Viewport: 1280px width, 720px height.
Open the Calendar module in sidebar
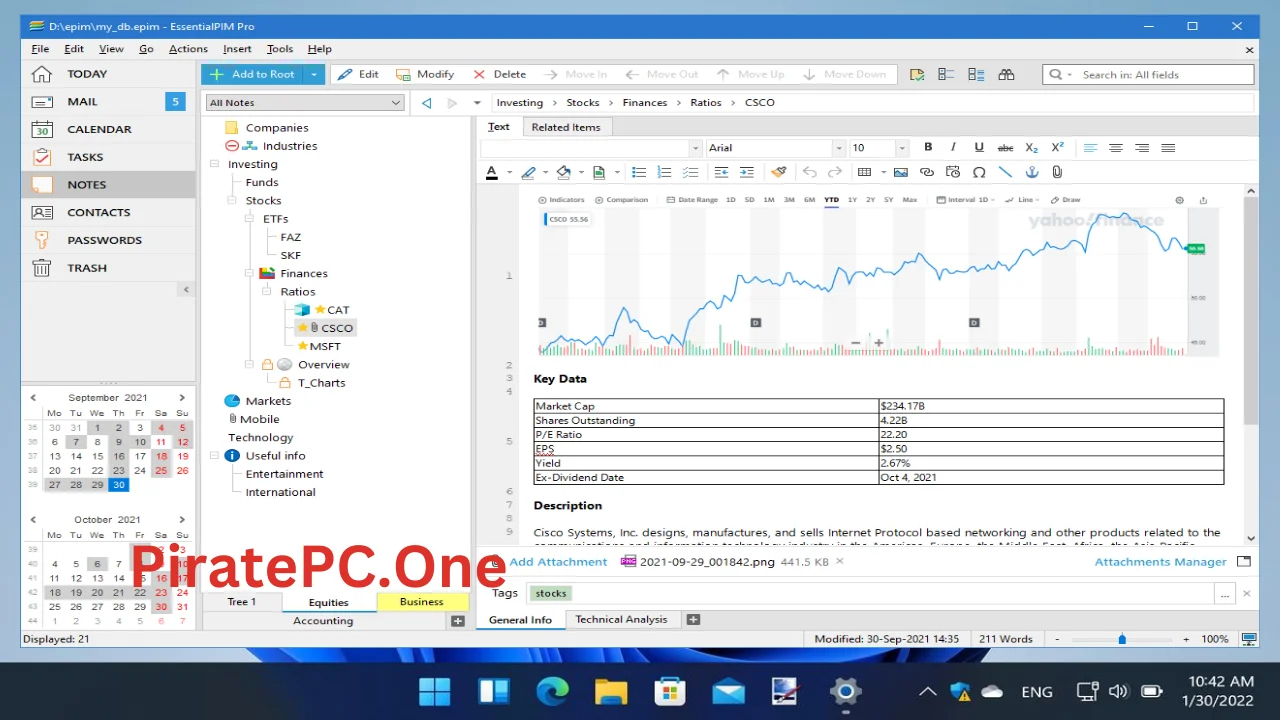tap(108, 129)
